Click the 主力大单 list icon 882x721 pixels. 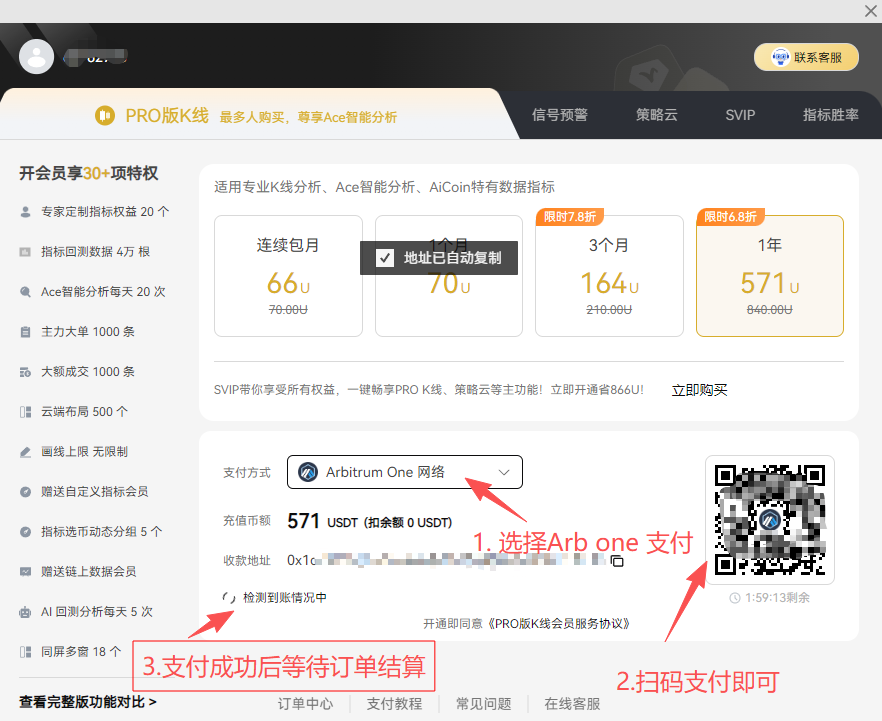pyautogui.click(x=25, y=331)
